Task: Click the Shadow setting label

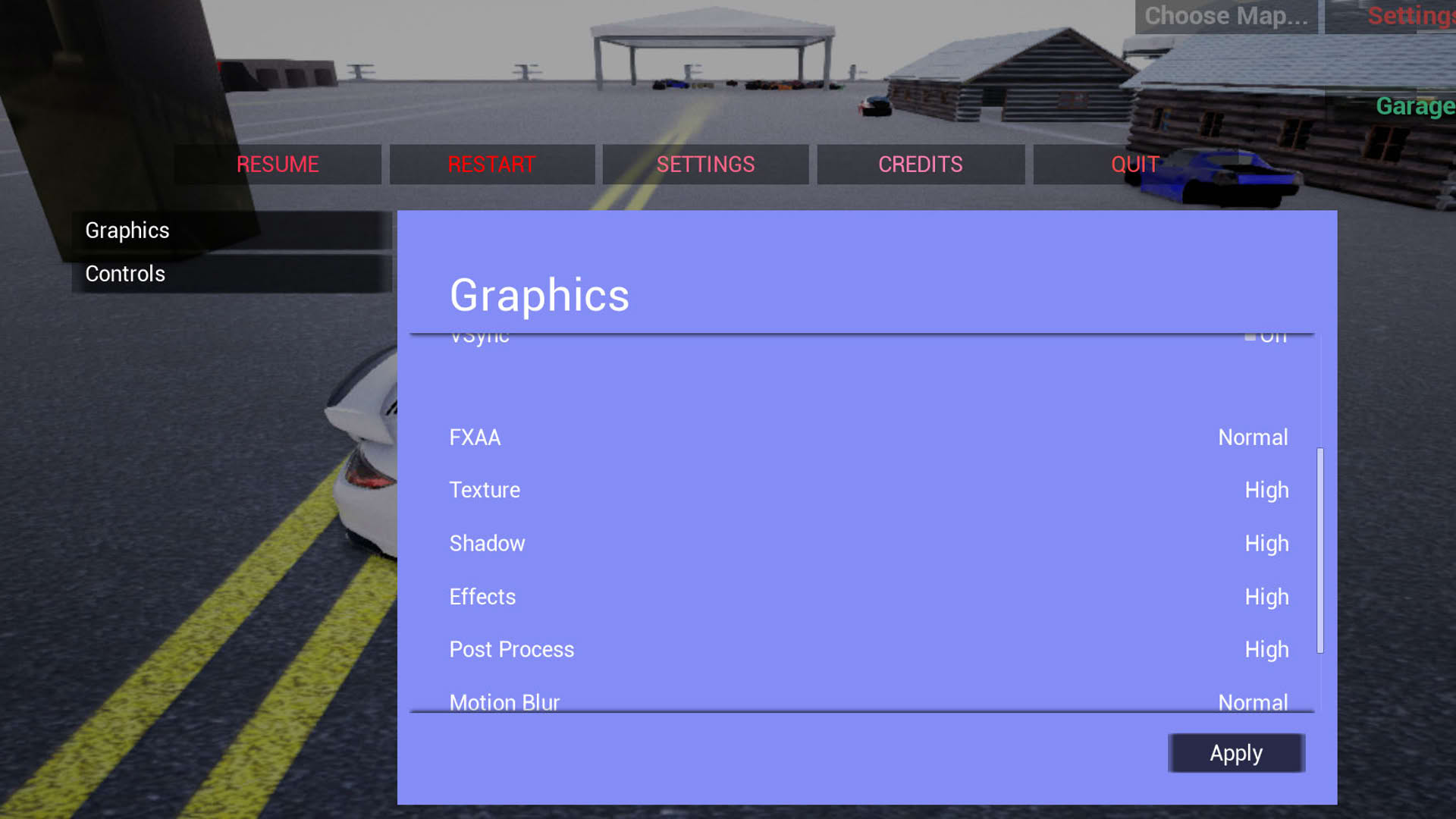Action: tap(487, 544)
